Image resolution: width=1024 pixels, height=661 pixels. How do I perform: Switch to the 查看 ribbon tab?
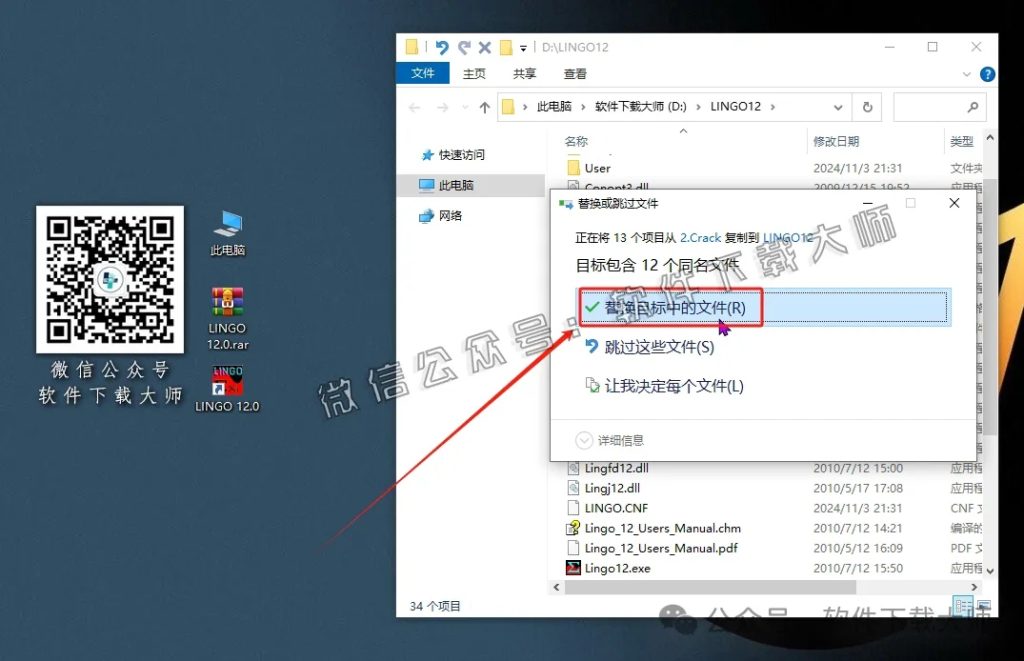click(573, 73)
